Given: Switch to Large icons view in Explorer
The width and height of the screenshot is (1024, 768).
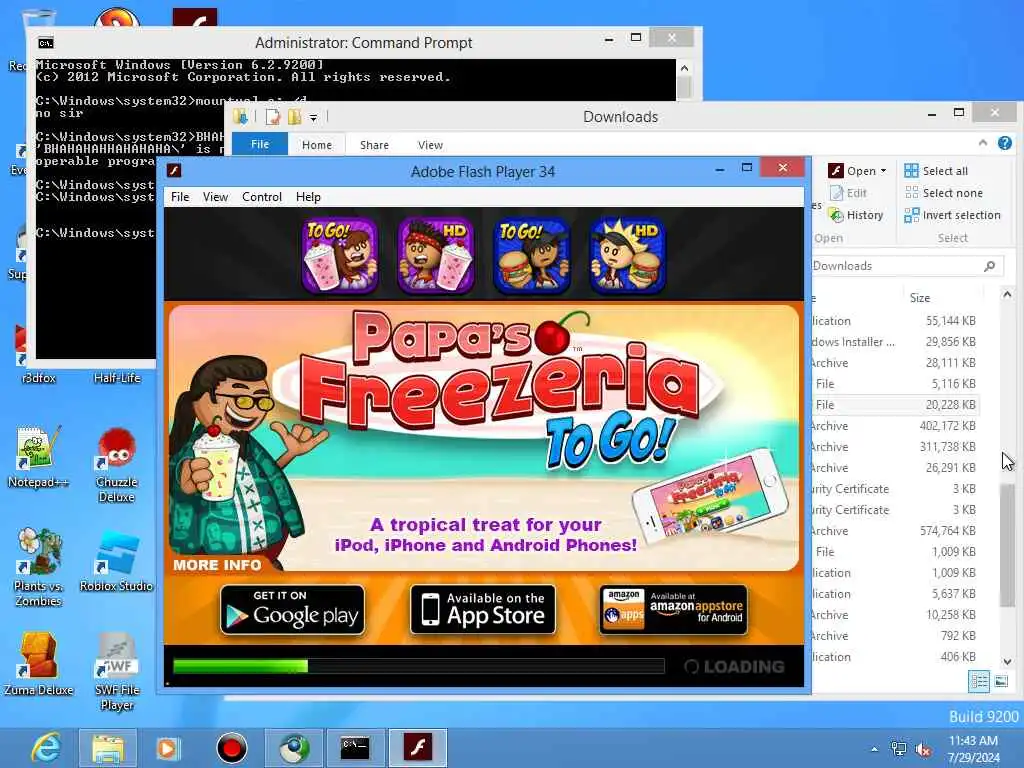Looking at the screenshot, I should pyautogui.click(x=1001, y=682).
